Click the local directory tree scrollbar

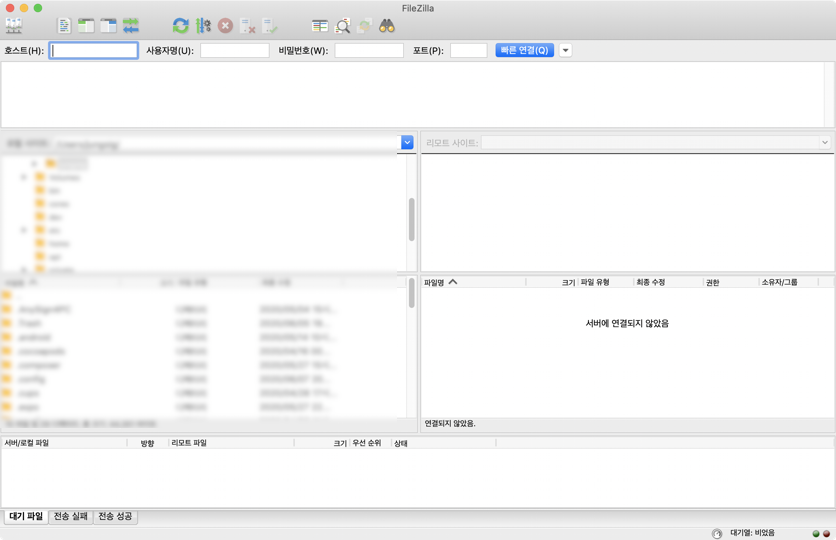(412, 219)
